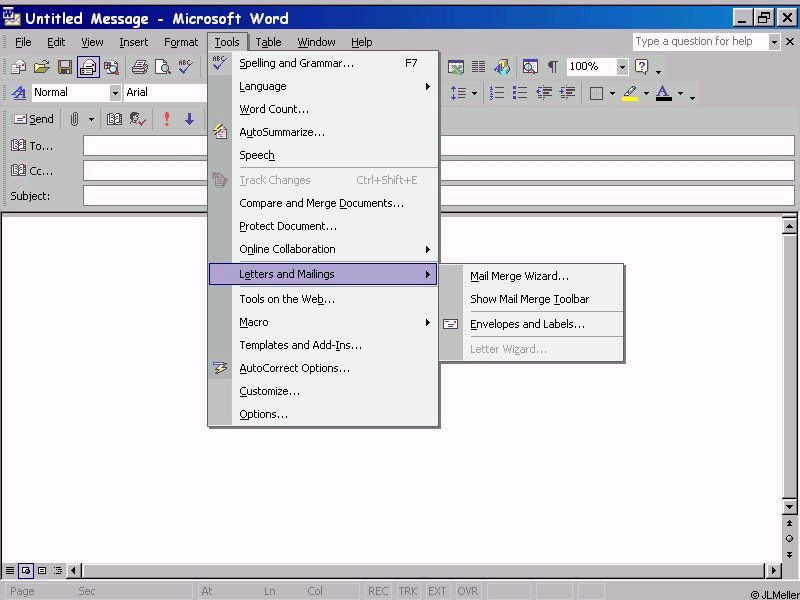Click the blue low importance arrow
800x600 pixels.
[189, 119]
